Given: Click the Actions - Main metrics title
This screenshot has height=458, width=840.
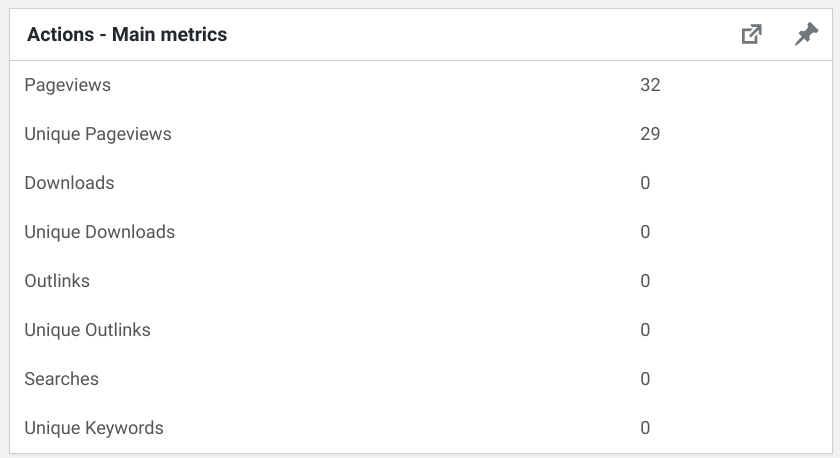Looking at the screenshot, I should pos(127,34).
